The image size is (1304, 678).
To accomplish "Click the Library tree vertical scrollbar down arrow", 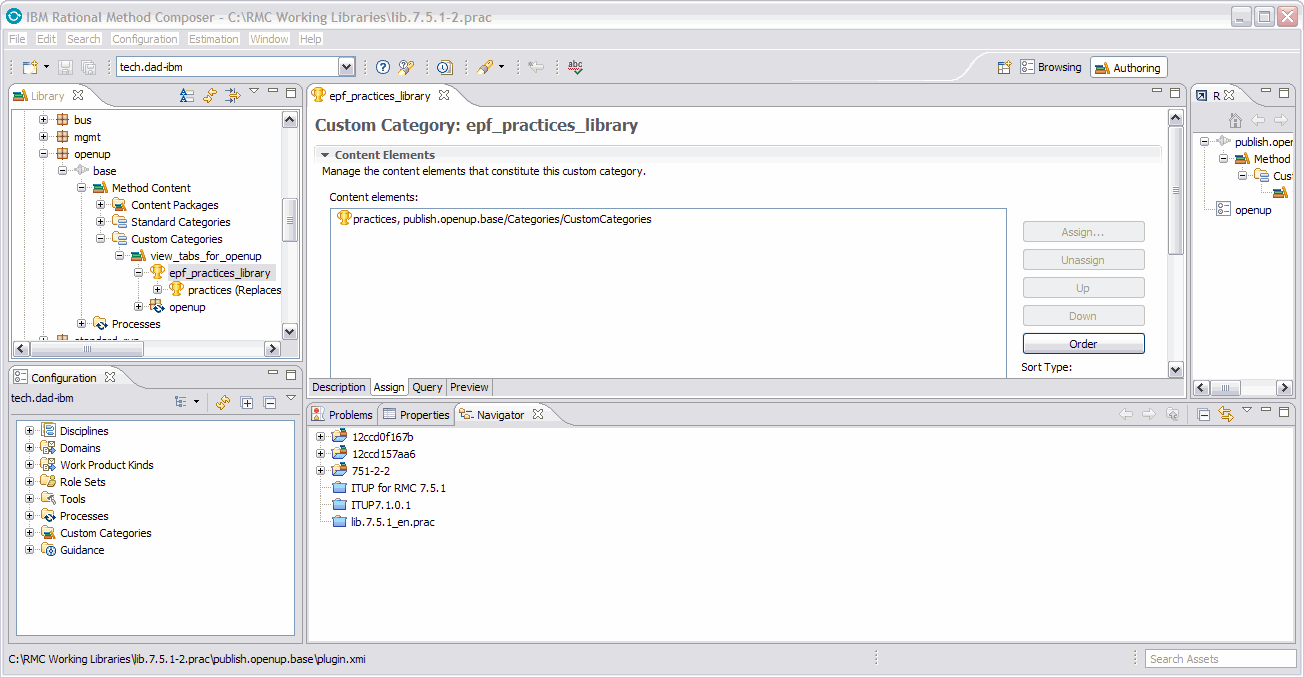I will pos(290,332).
